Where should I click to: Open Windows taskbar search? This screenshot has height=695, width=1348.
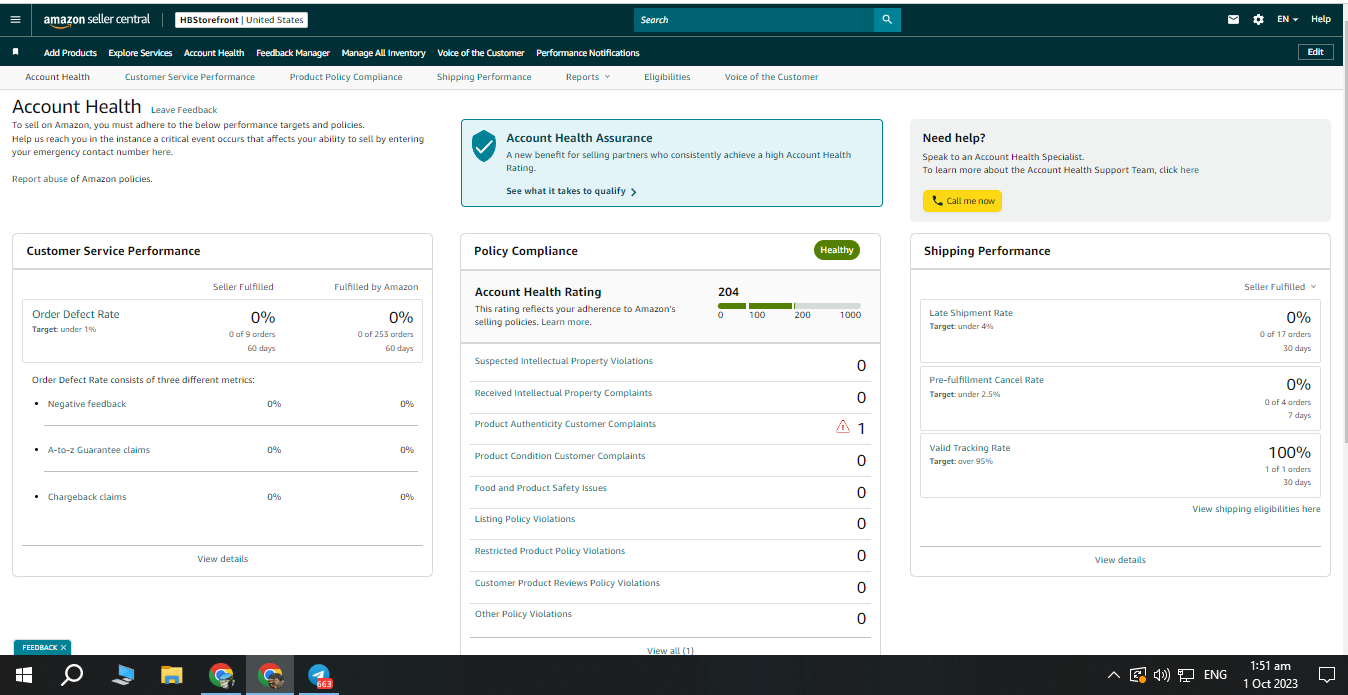(x=72, y=675)
